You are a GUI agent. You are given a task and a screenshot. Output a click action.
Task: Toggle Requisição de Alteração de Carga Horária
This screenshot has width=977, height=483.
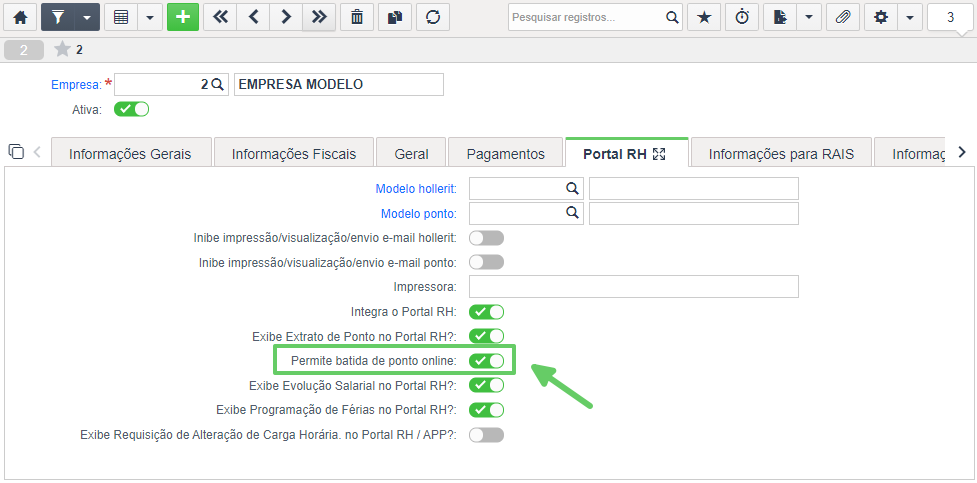[x=487, y=435]
